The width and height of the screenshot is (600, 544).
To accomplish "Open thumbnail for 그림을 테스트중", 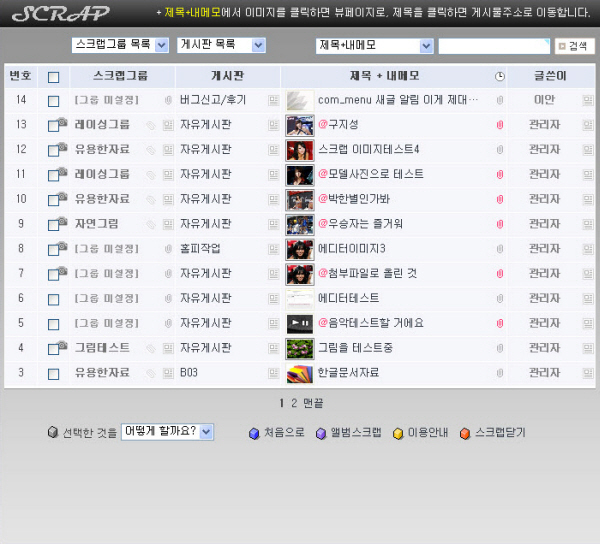I will 300,349.
